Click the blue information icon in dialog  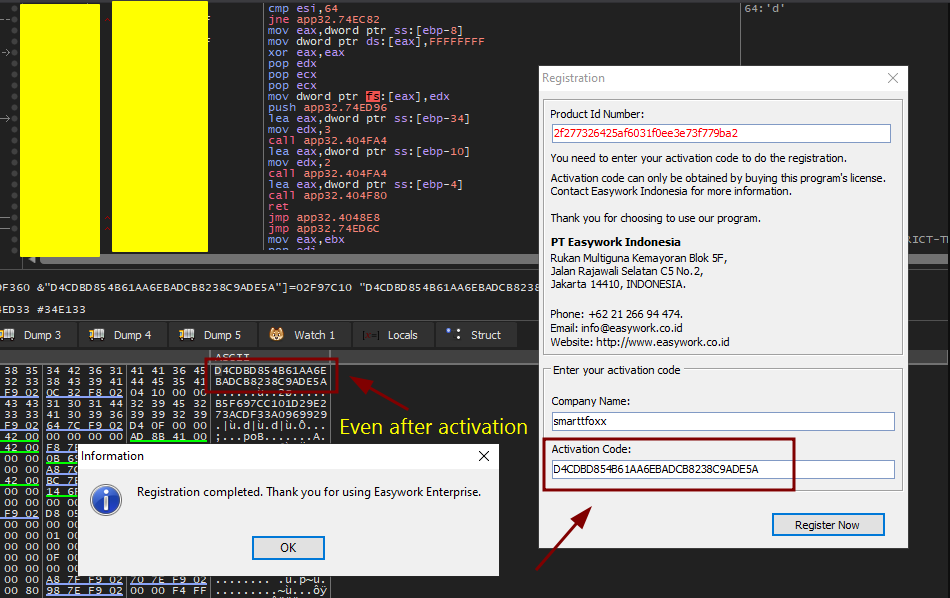106,500
